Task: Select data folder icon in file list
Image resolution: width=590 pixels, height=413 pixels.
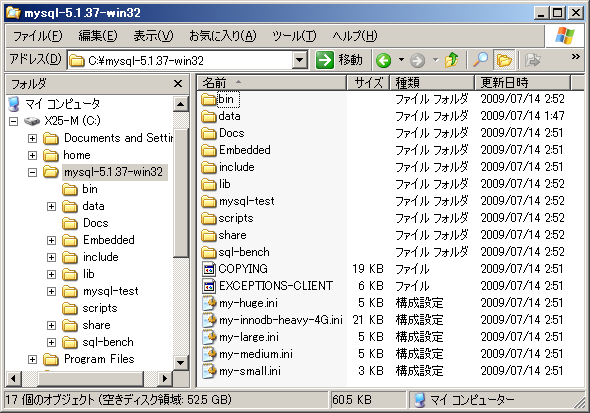Action: 208,116
